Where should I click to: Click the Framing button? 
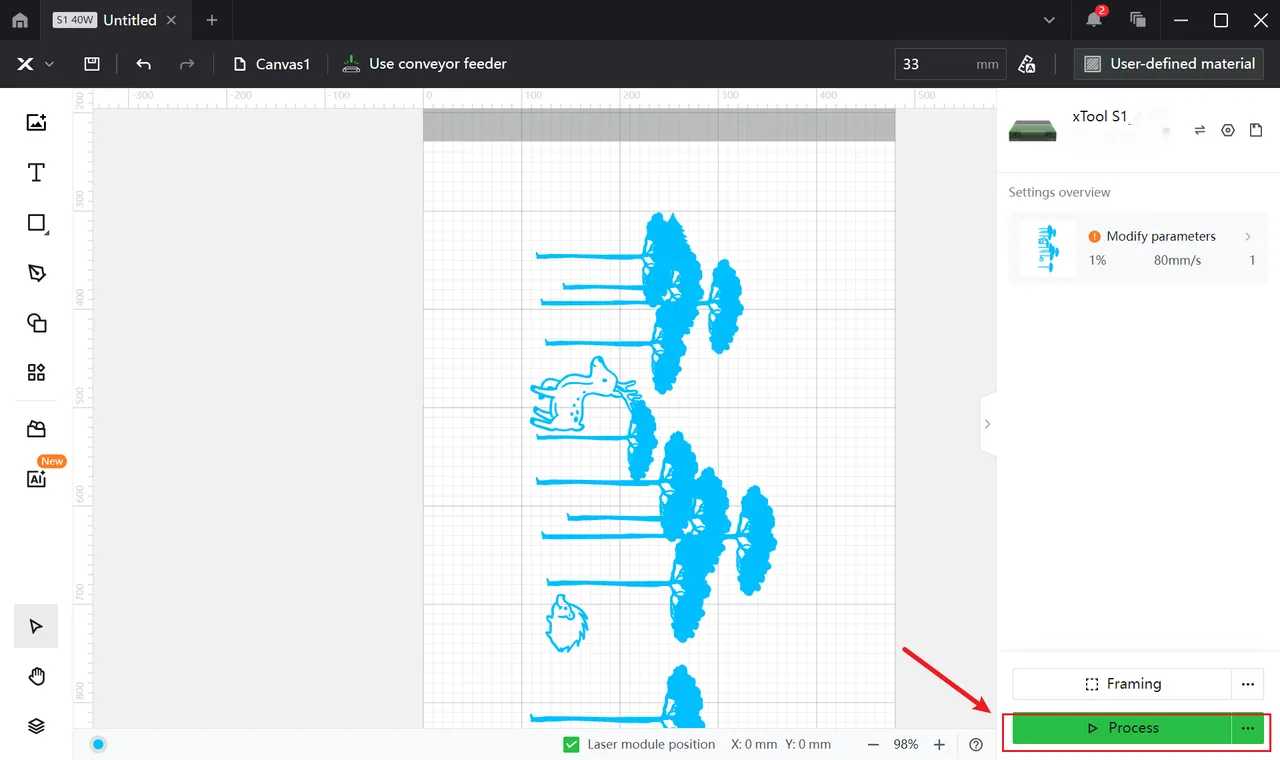click(x=1122, y=684)
